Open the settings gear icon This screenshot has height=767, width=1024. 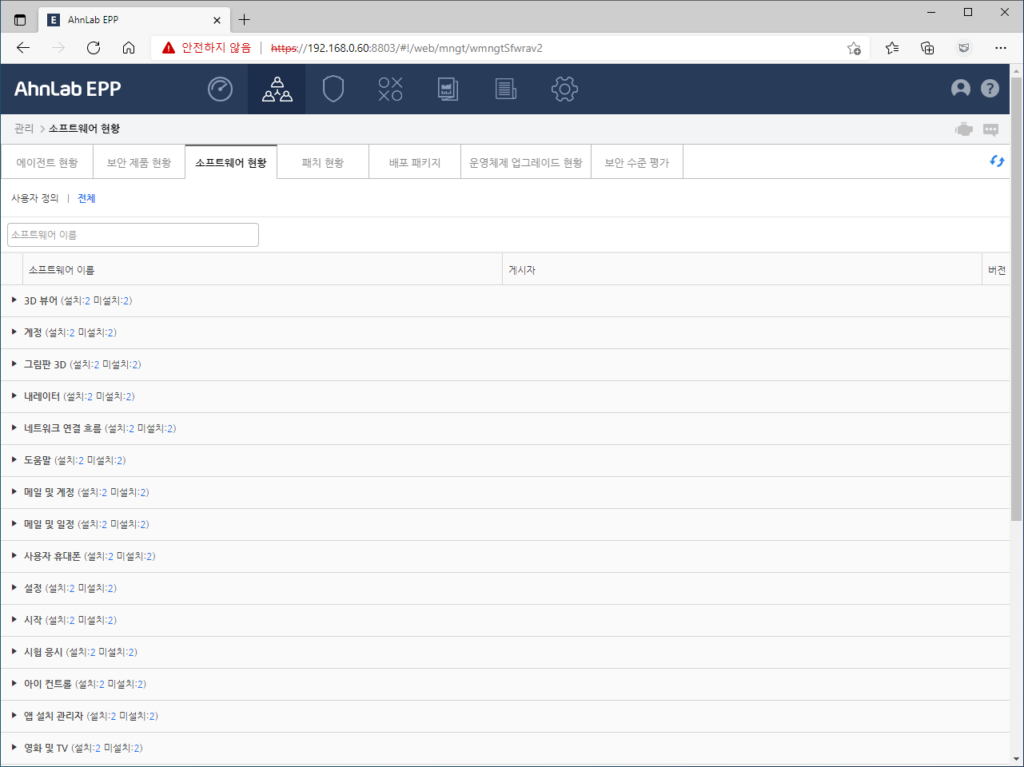pyautogui.click(x=564, y=88)
